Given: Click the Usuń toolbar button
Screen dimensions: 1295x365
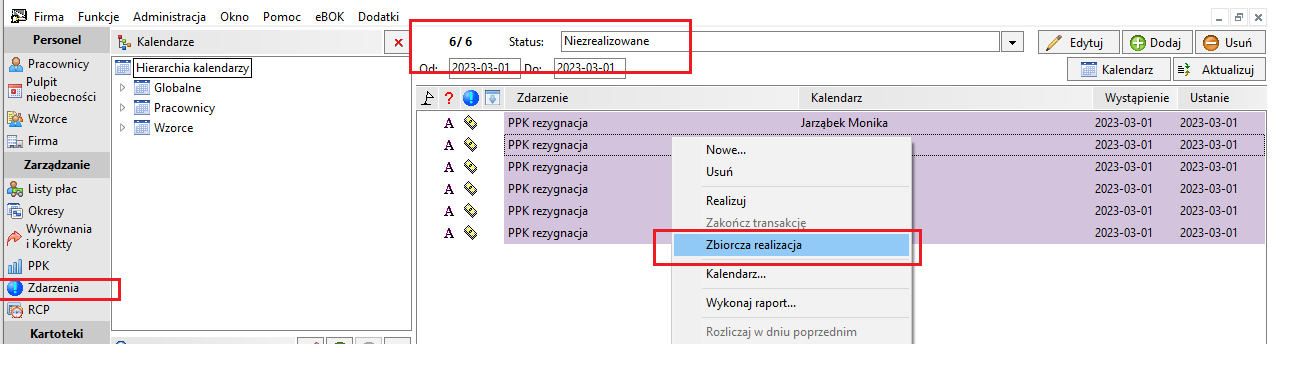Looking at the screenshot, I should (1230, 42).
